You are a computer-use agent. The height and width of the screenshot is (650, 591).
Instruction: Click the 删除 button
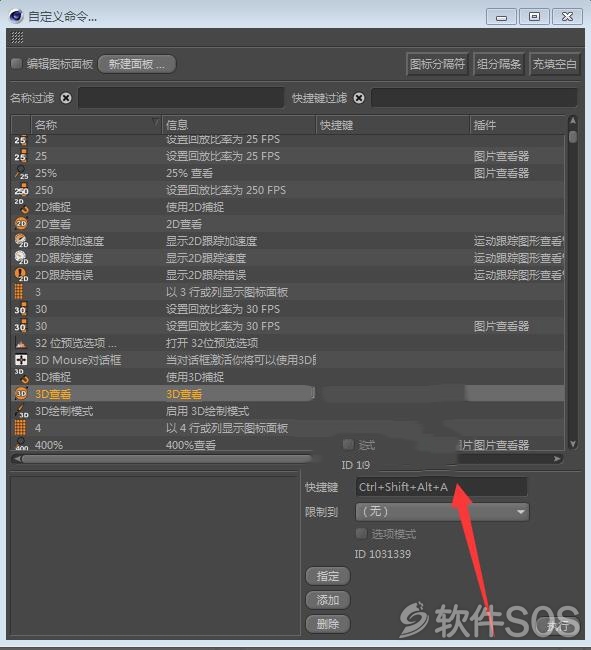tap(328, 624)
